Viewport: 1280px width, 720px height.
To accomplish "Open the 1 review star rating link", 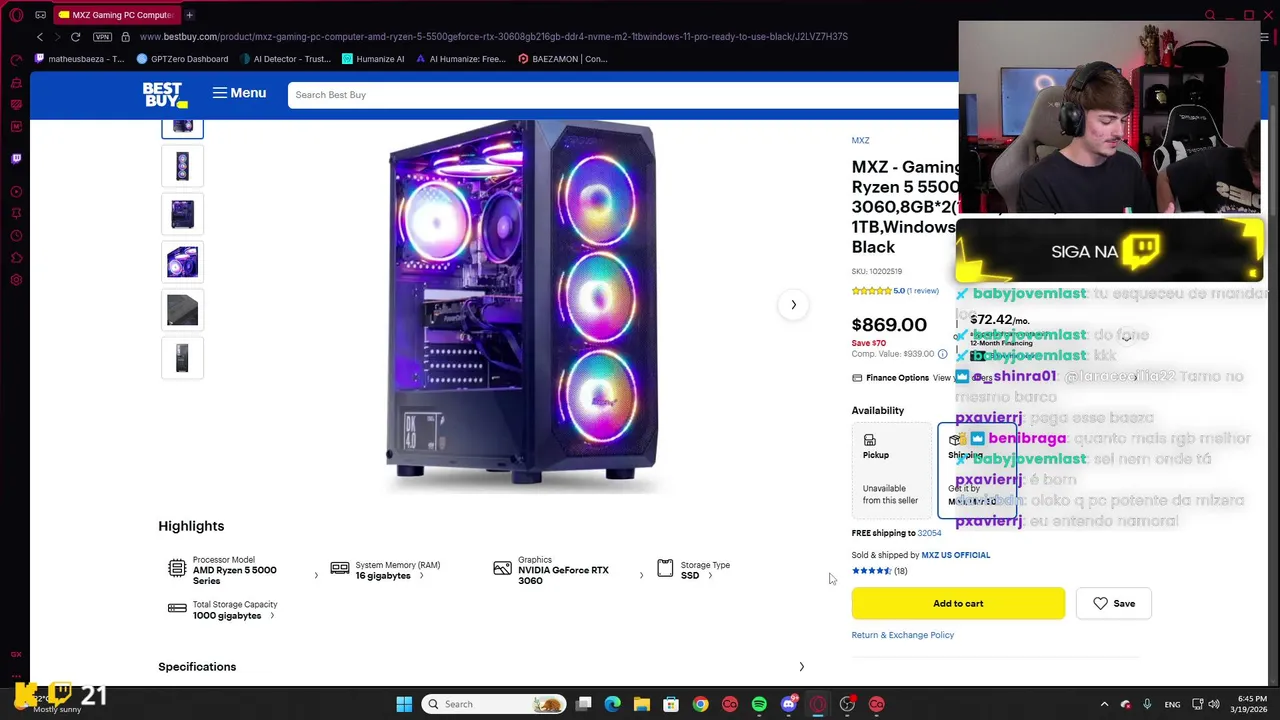I will [x=895, y=291].
